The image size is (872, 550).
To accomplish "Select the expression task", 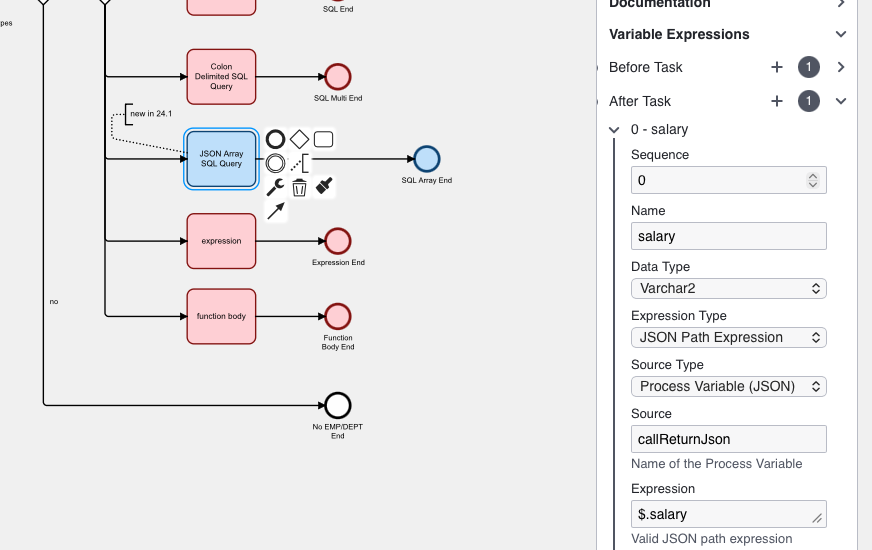I will (x=221, y=241).
